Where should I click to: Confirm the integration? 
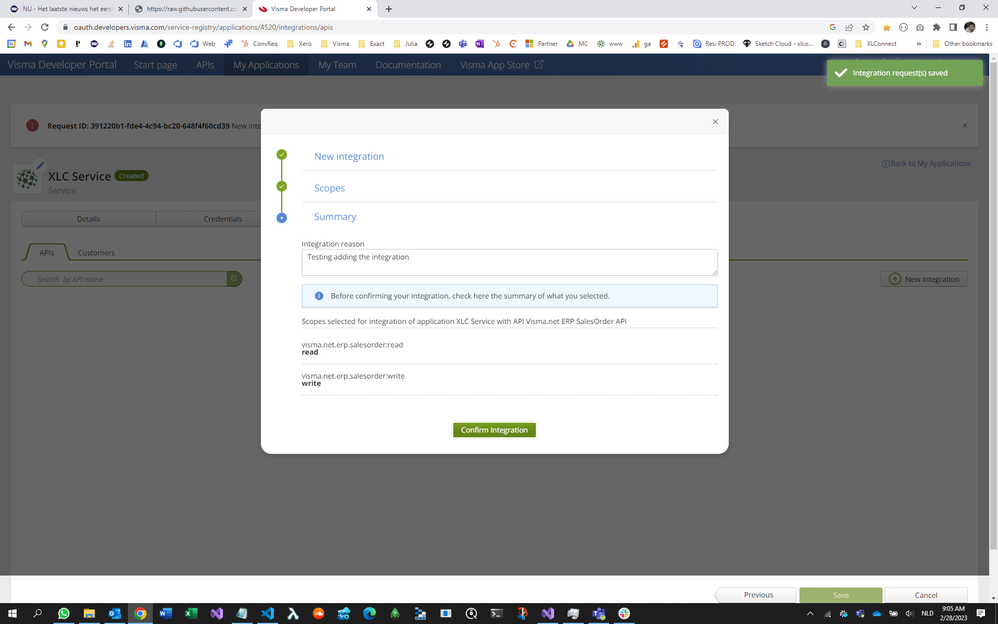(x=494, y=430)
